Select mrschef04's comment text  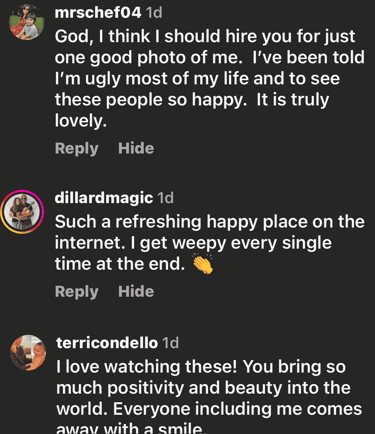pos(210,79)
